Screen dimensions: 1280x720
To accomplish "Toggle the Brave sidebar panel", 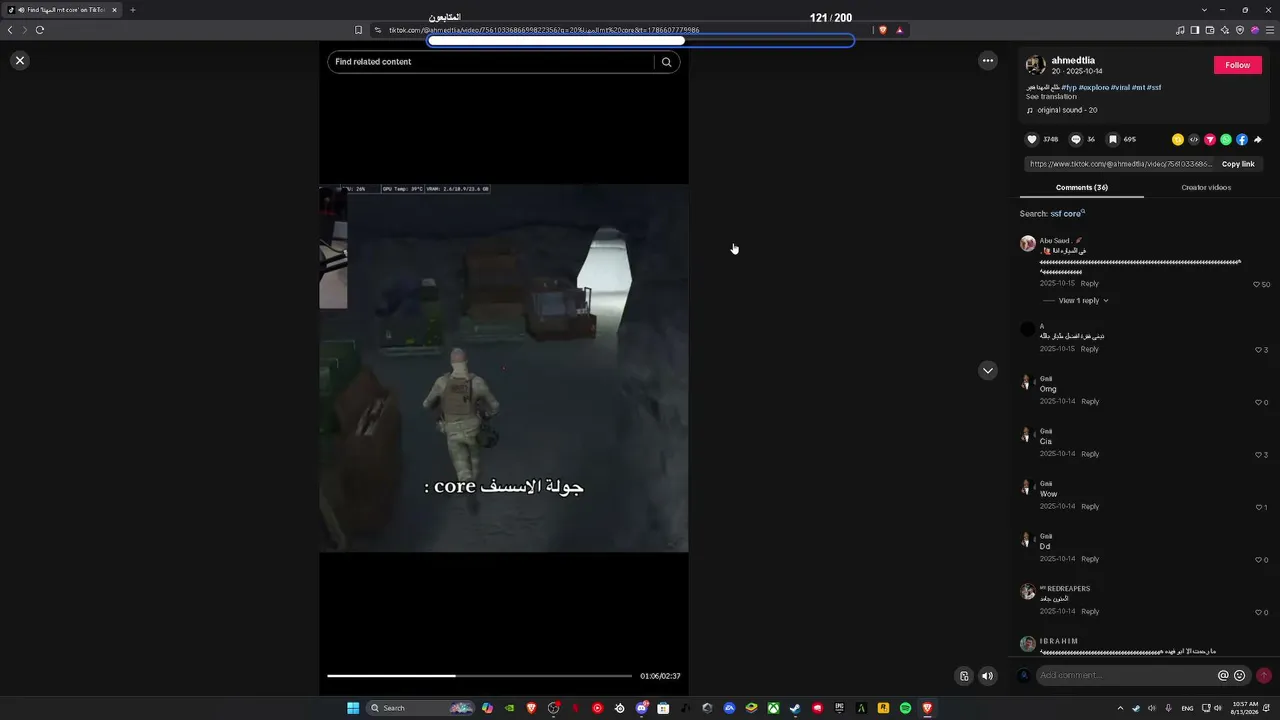I will coord(1195,30).
